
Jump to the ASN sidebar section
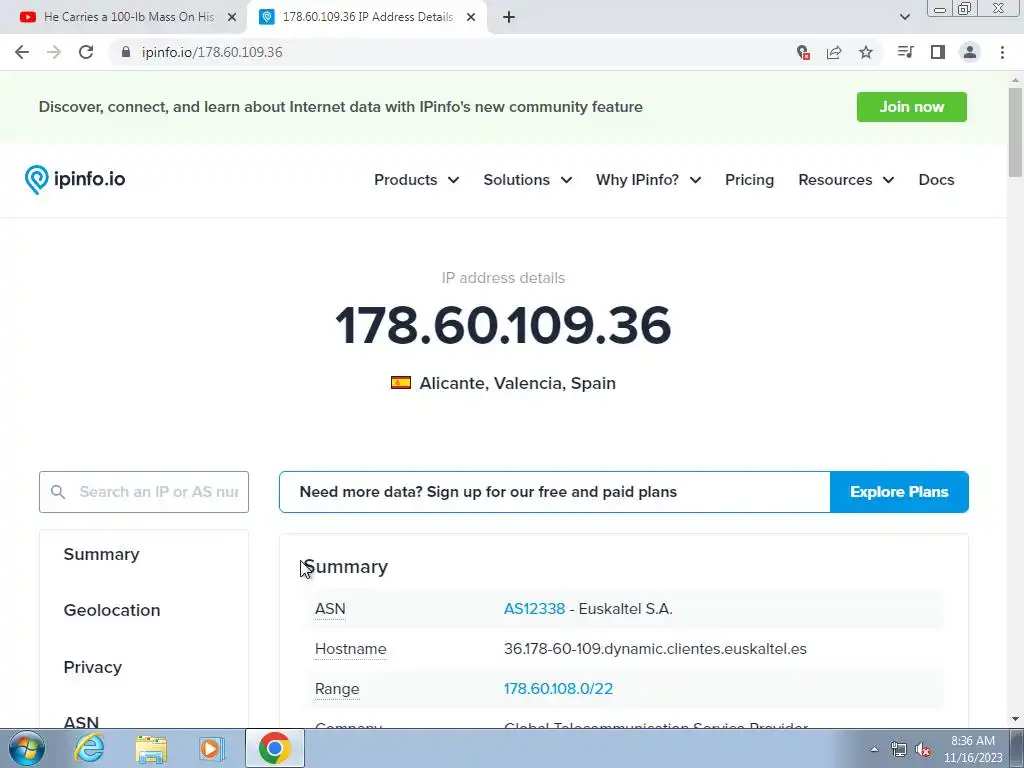coord(81,722)
